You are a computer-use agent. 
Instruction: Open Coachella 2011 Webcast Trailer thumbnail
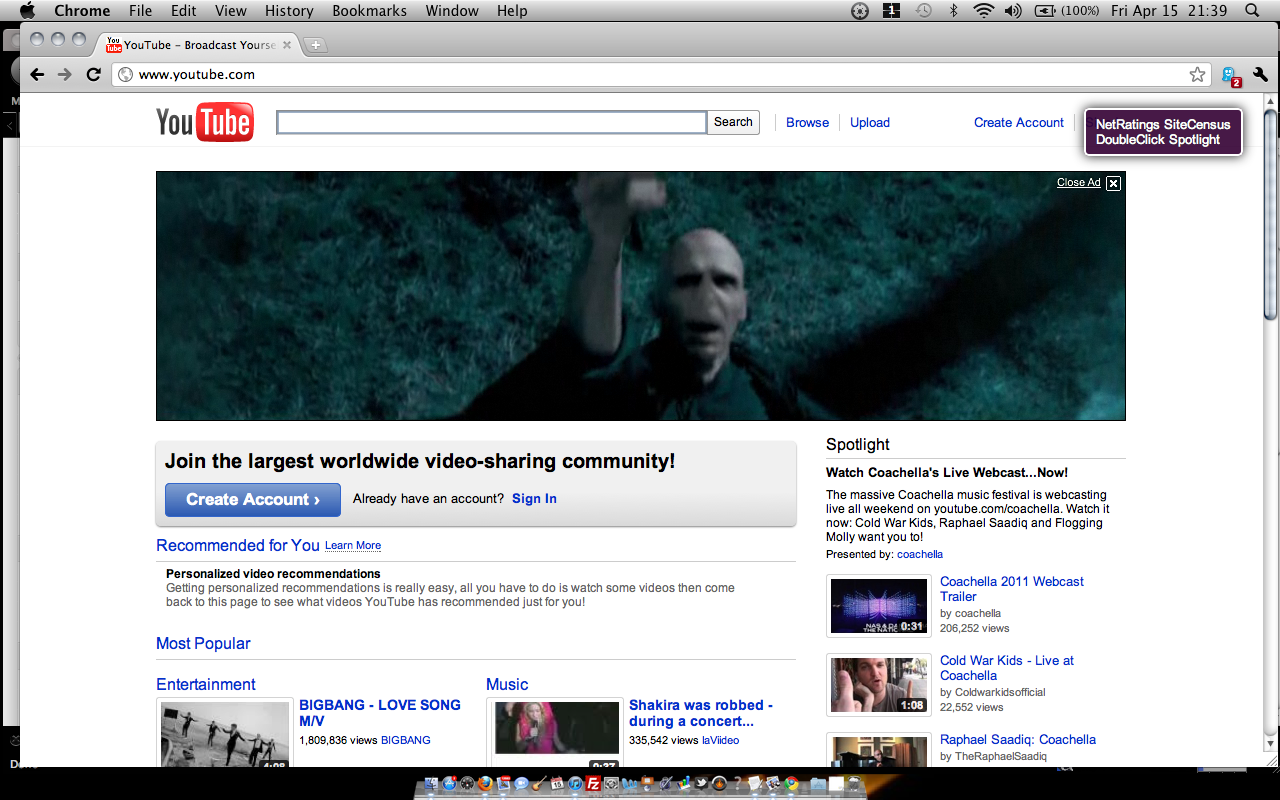click(879, 606)
